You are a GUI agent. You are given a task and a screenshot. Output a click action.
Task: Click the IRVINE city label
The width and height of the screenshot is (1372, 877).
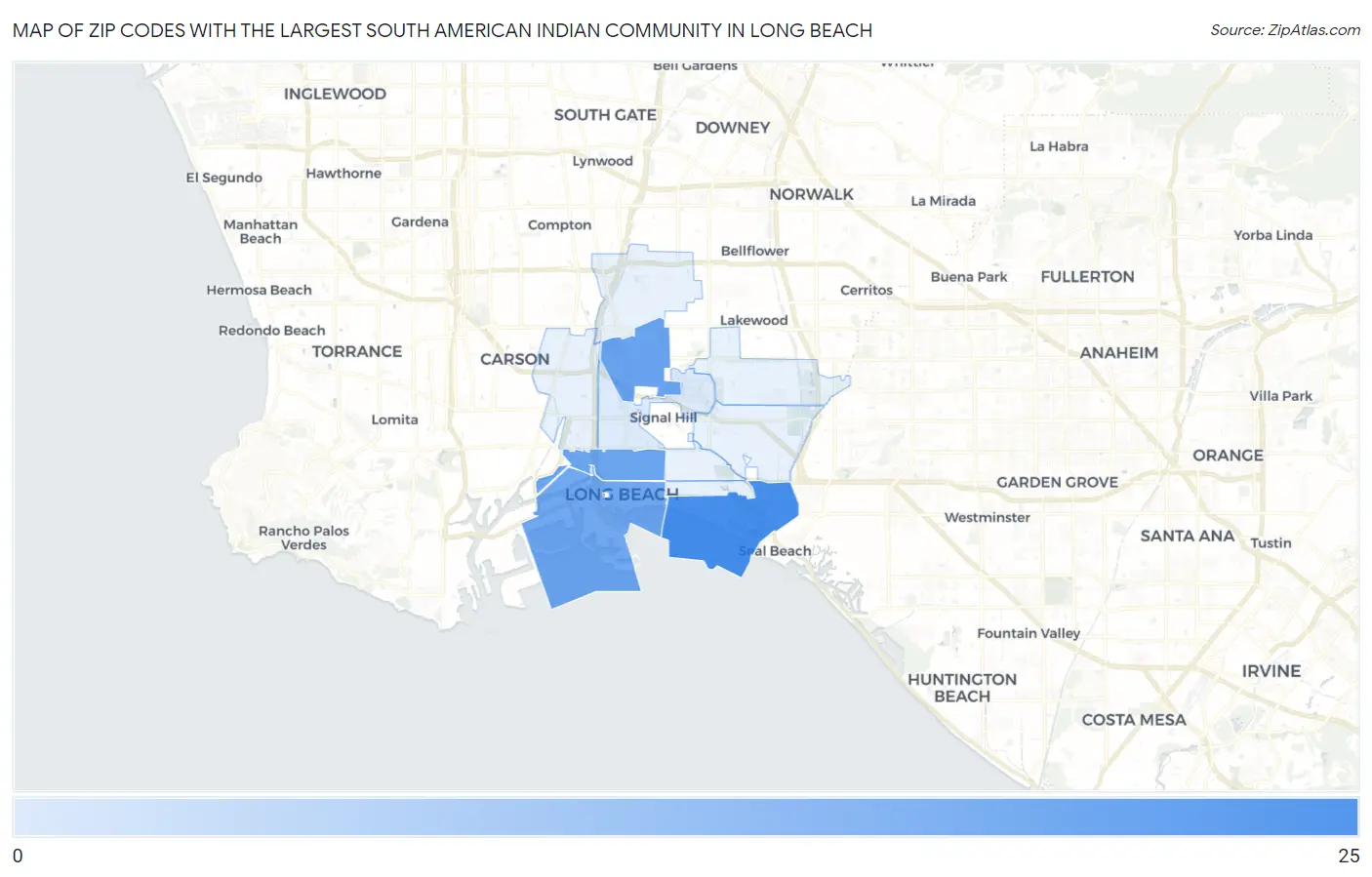(1271, 671)
